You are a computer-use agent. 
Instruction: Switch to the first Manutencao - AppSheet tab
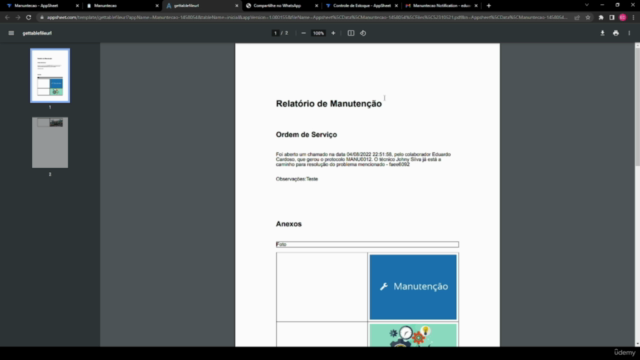click(41, 6)
